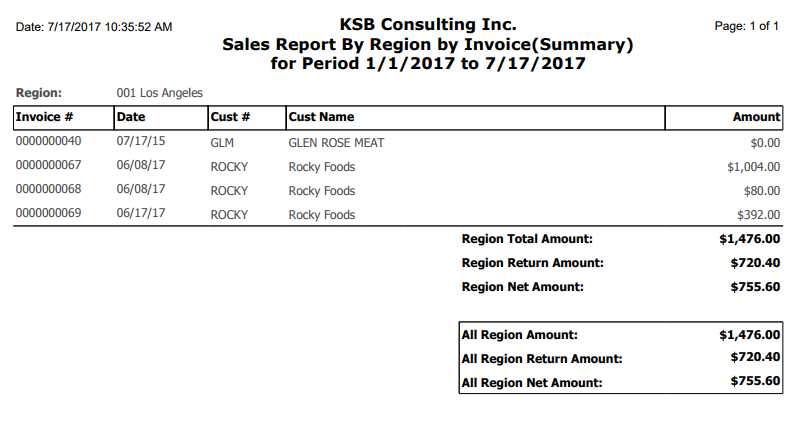The image size is (804, 430).
Task: Click the All Region Net Amount label
Action: [532, 383]
